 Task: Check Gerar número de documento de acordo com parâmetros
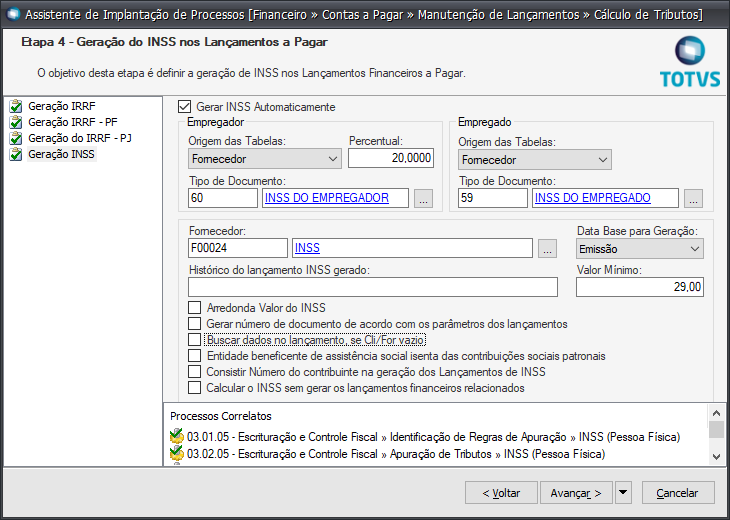point(195,324)
